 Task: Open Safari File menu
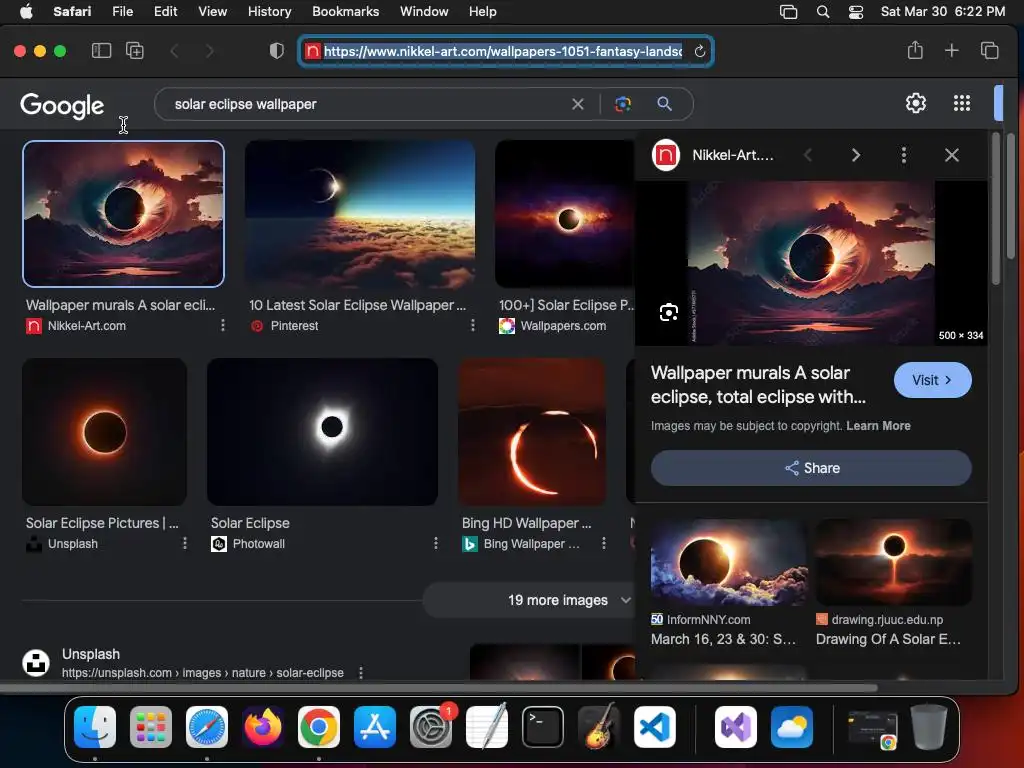coord(122,11)
